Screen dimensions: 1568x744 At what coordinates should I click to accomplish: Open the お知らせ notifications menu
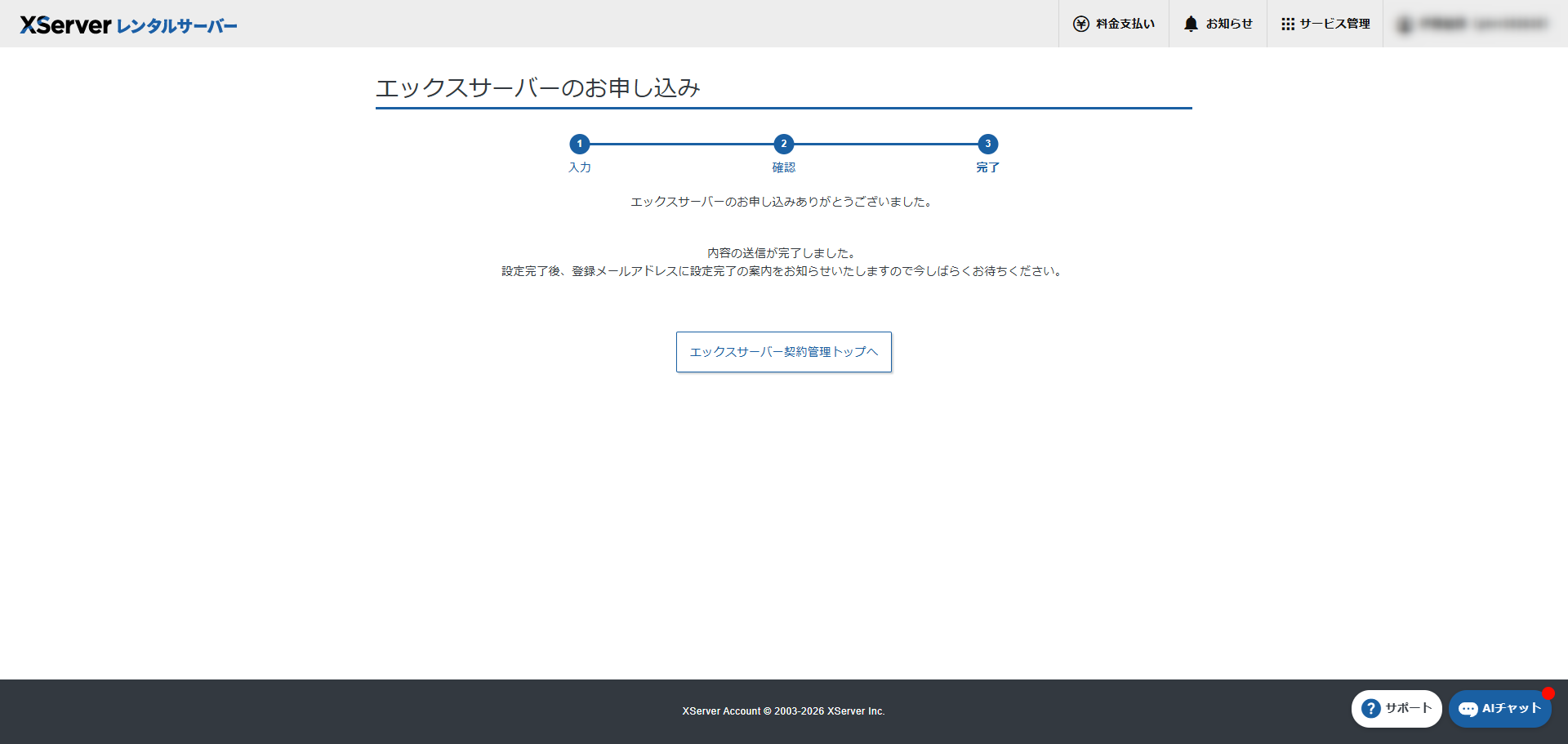click(1218, 24)
